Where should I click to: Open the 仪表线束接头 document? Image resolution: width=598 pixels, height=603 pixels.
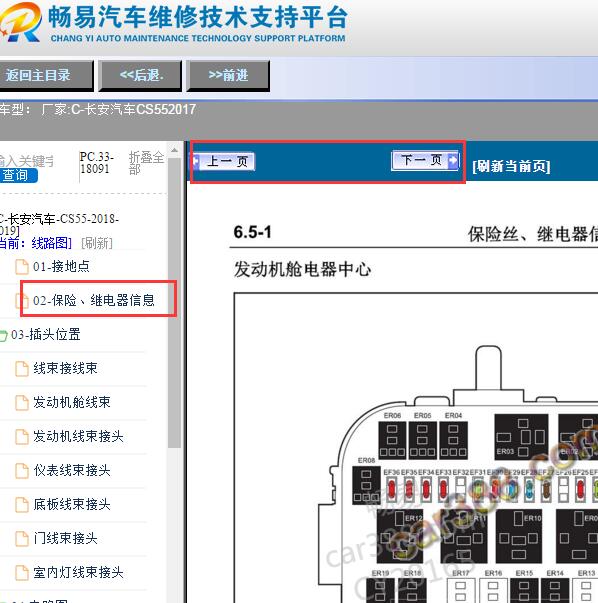tap(72, 470)
